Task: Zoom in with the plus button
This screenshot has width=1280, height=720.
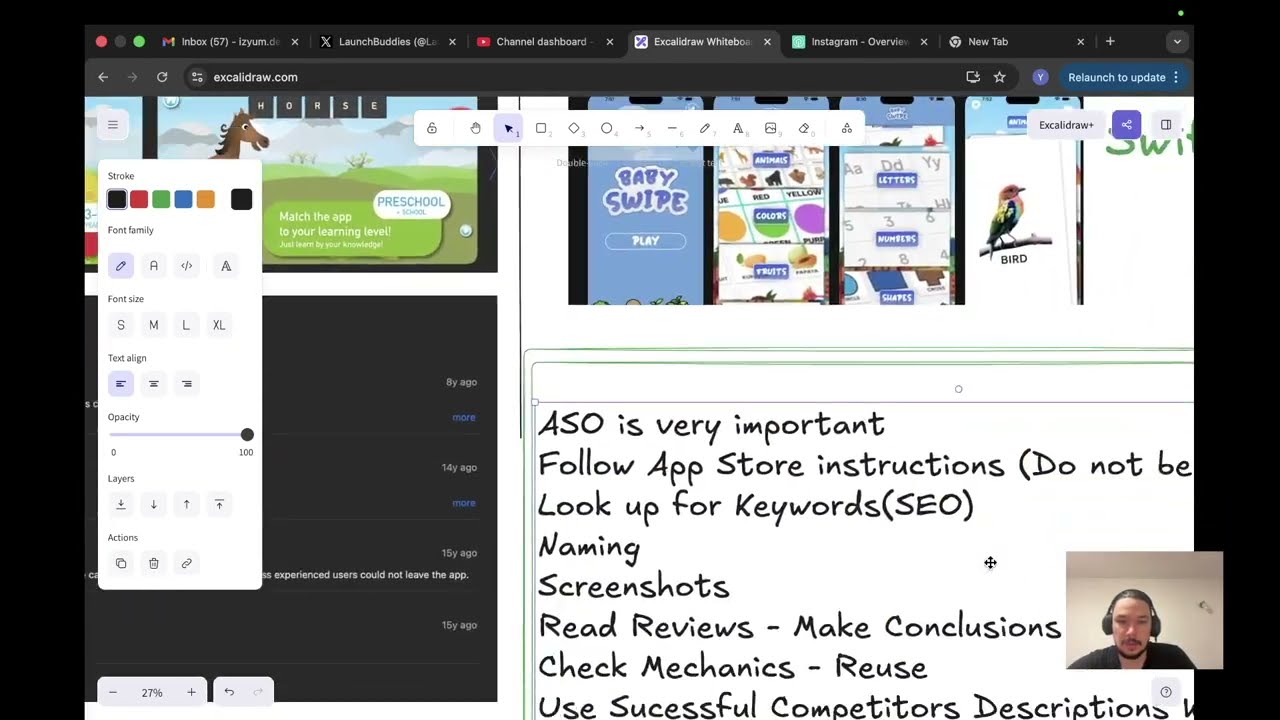Action: (x=191, y=692)
